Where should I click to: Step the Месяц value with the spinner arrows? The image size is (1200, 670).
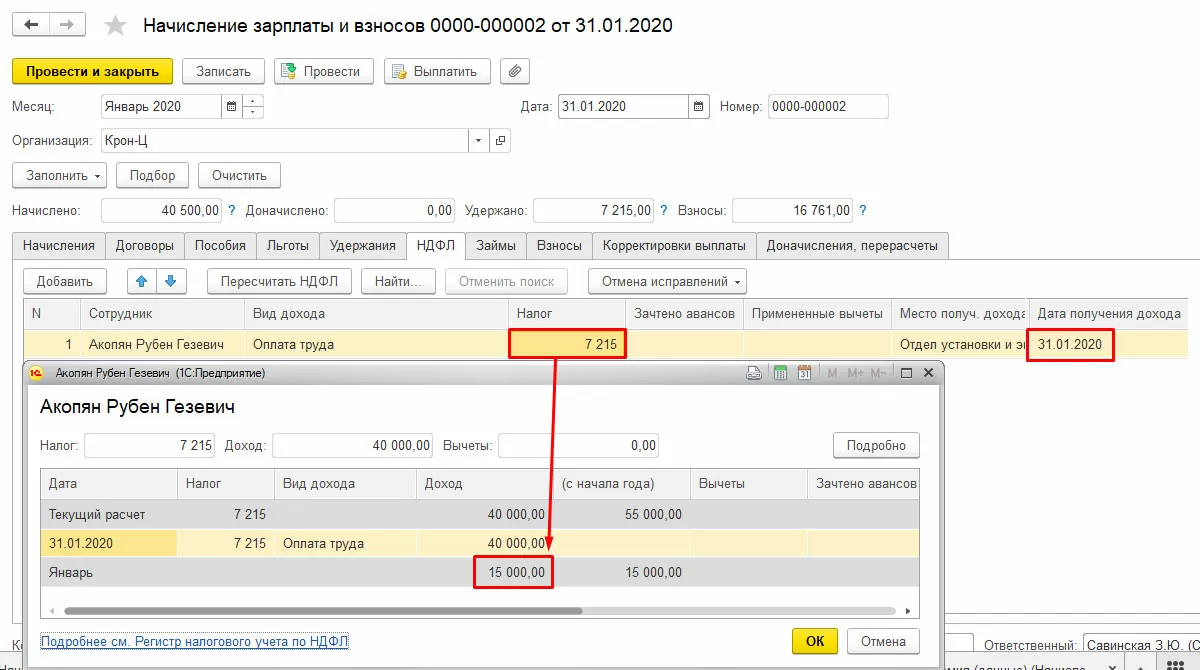pos(253,106)
